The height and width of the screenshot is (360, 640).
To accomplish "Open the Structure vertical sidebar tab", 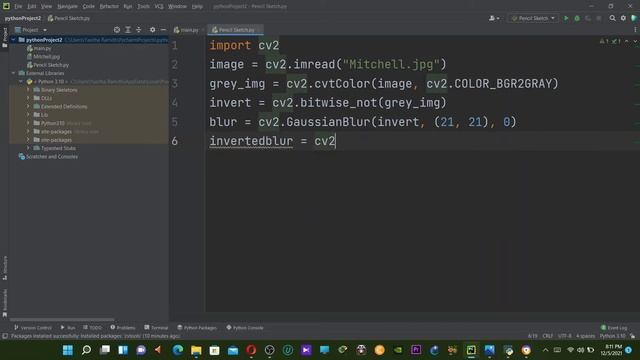I will (x=4, y=268).
